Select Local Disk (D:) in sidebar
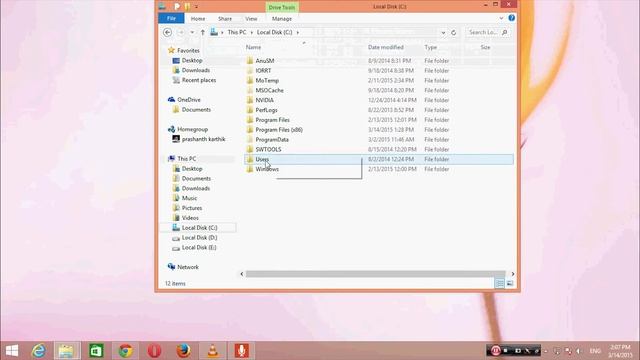Screen dimensions: 640x360 click(199, 238)
